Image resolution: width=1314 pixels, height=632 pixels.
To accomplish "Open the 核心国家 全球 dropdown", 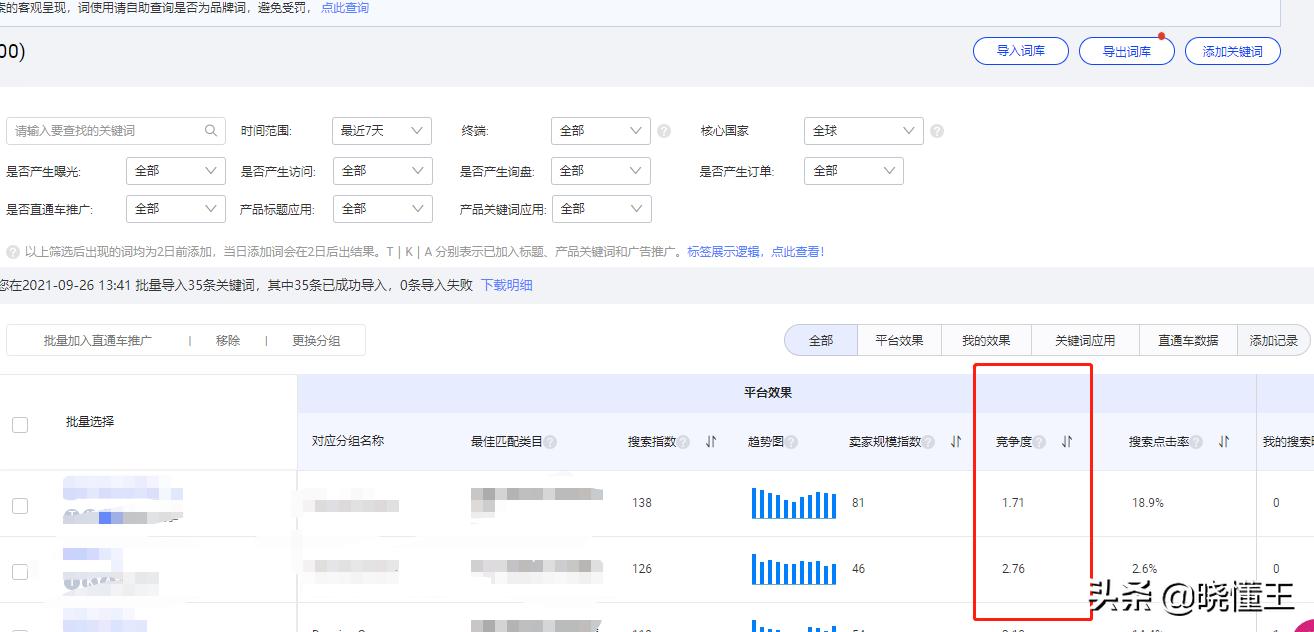I will click(862, 130).
